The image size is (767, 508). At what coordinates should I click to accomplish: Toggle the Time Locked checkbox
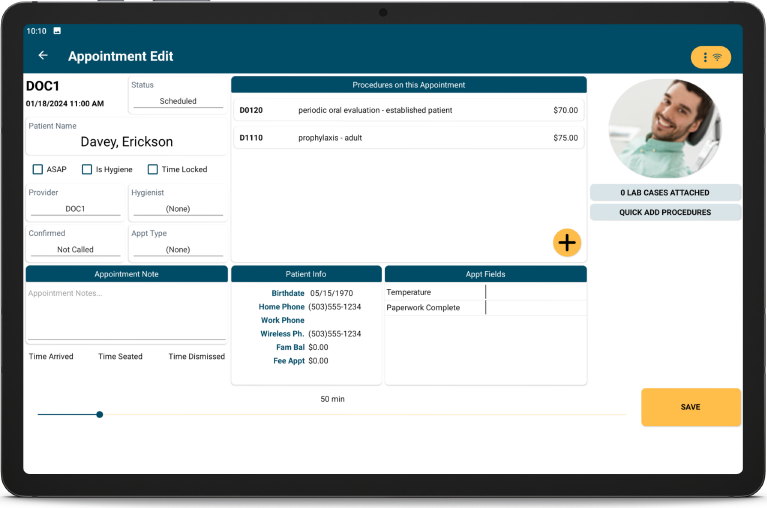(153, 170)
